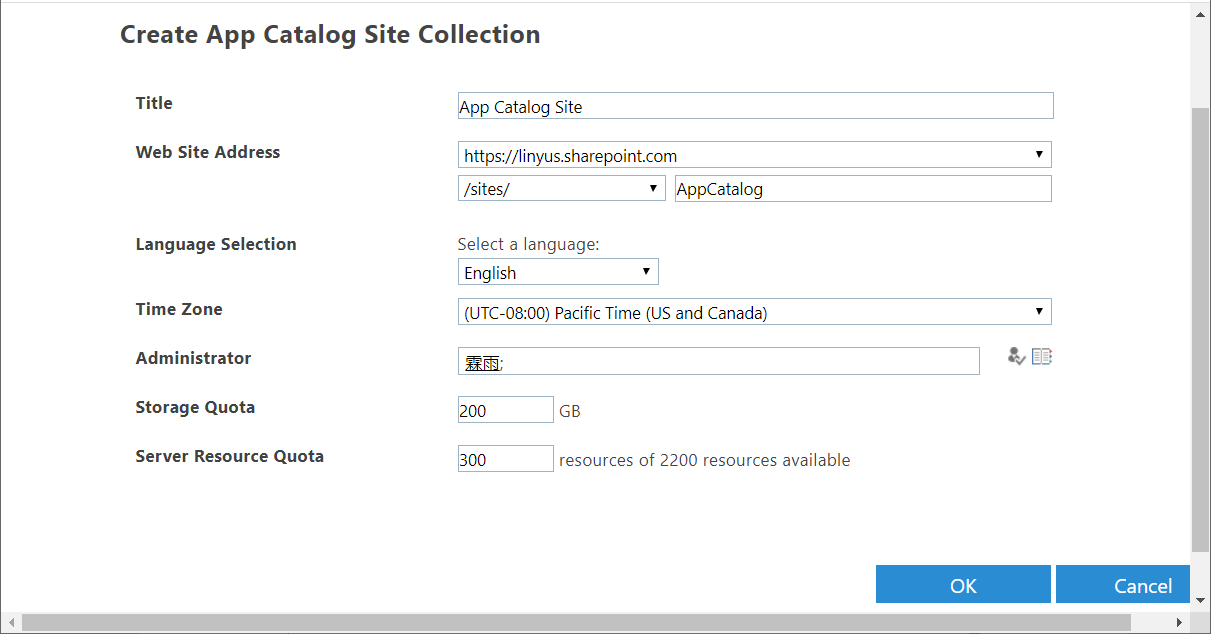
Task: Focus the Storage Quota 200 field
Action: click(x=505, y=410)
